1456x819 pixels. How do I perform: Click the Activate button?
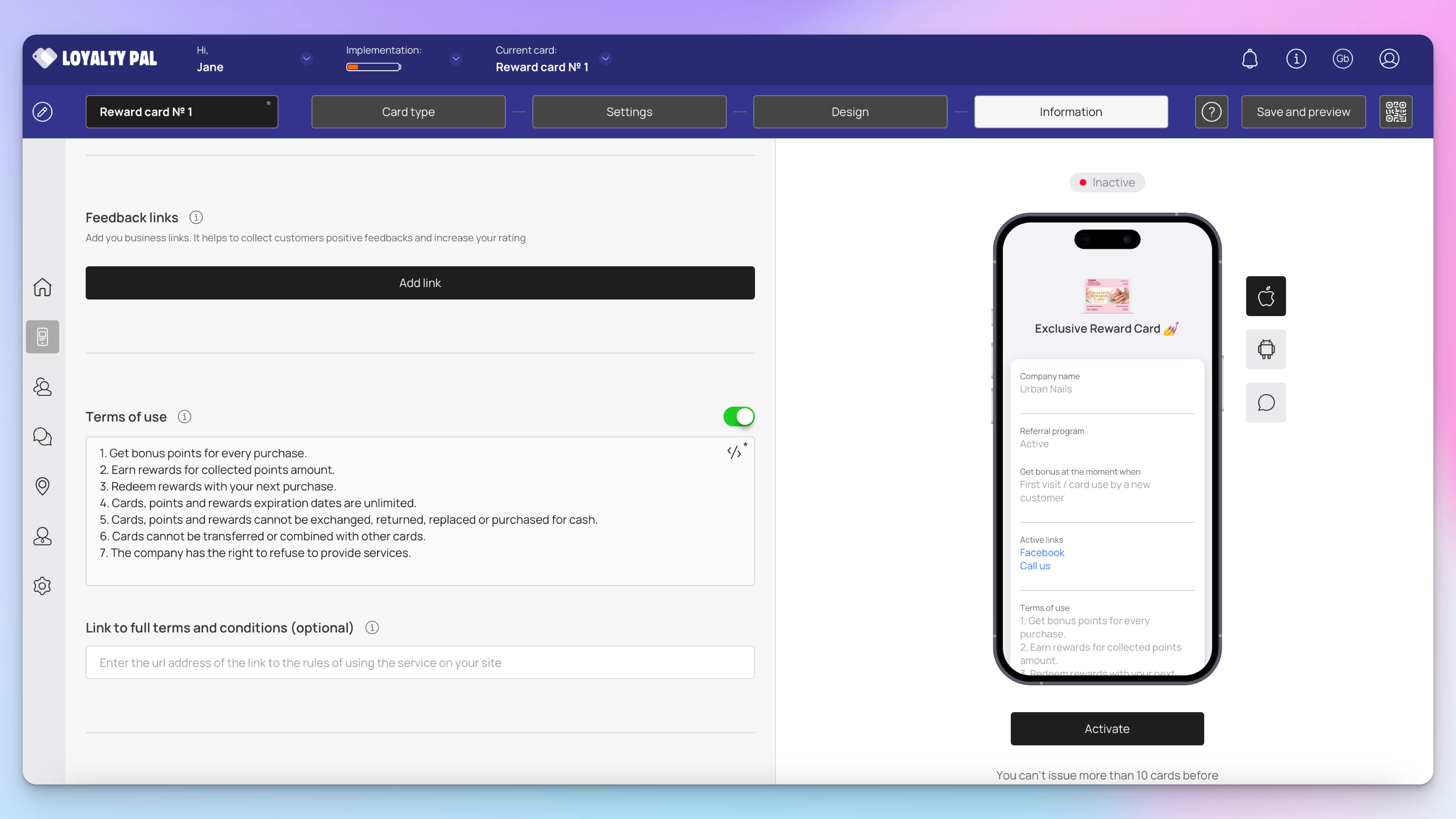(1107, 729)
